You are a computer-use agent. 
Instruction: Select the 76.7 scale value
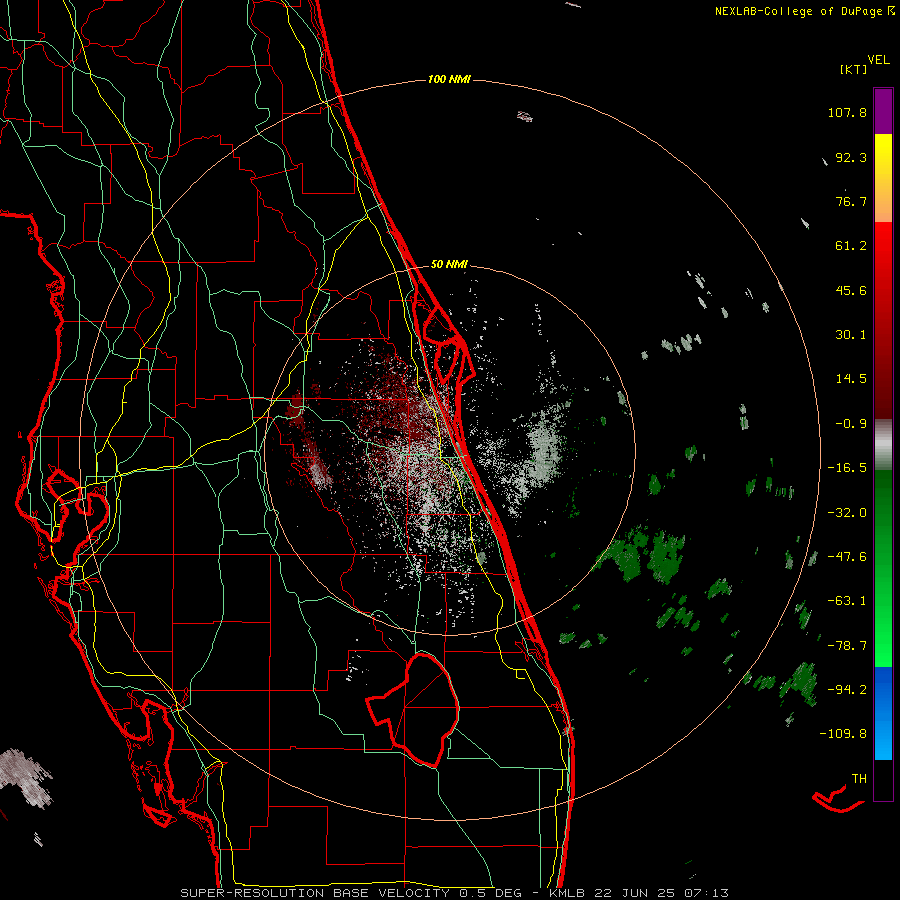tap(851, 201)
